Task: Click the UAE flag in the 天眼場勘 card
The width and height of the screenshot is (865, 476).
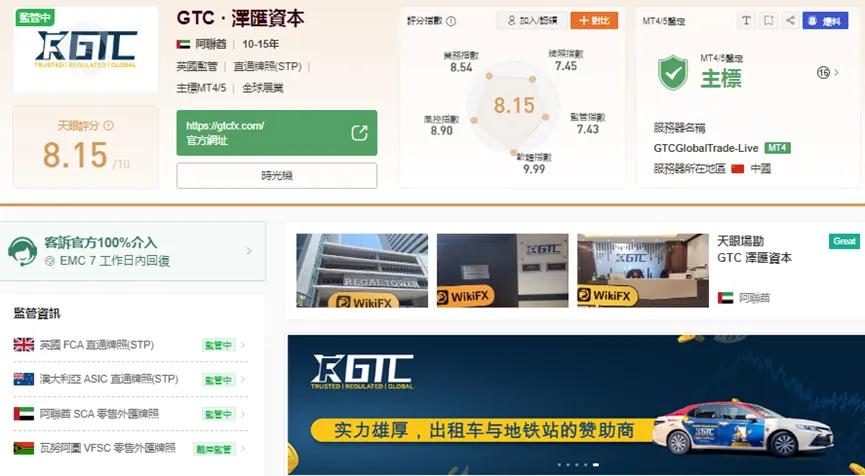Action: point(725,298)
